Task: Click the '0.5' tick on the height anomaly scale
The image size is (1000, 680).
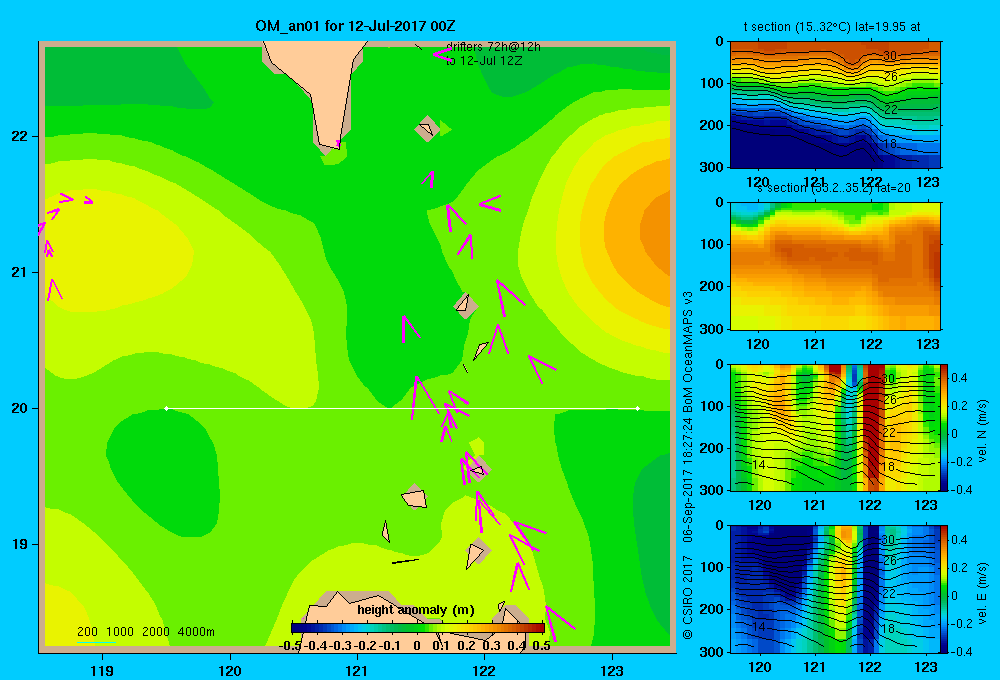Action: 541,646
